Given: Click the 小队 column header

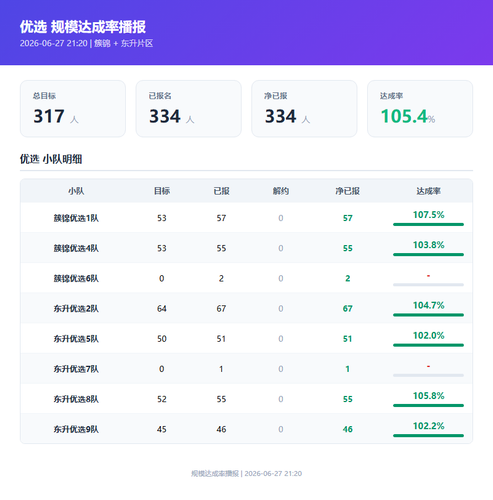Looking at the screenshot, I should click(x=76, y=191).
